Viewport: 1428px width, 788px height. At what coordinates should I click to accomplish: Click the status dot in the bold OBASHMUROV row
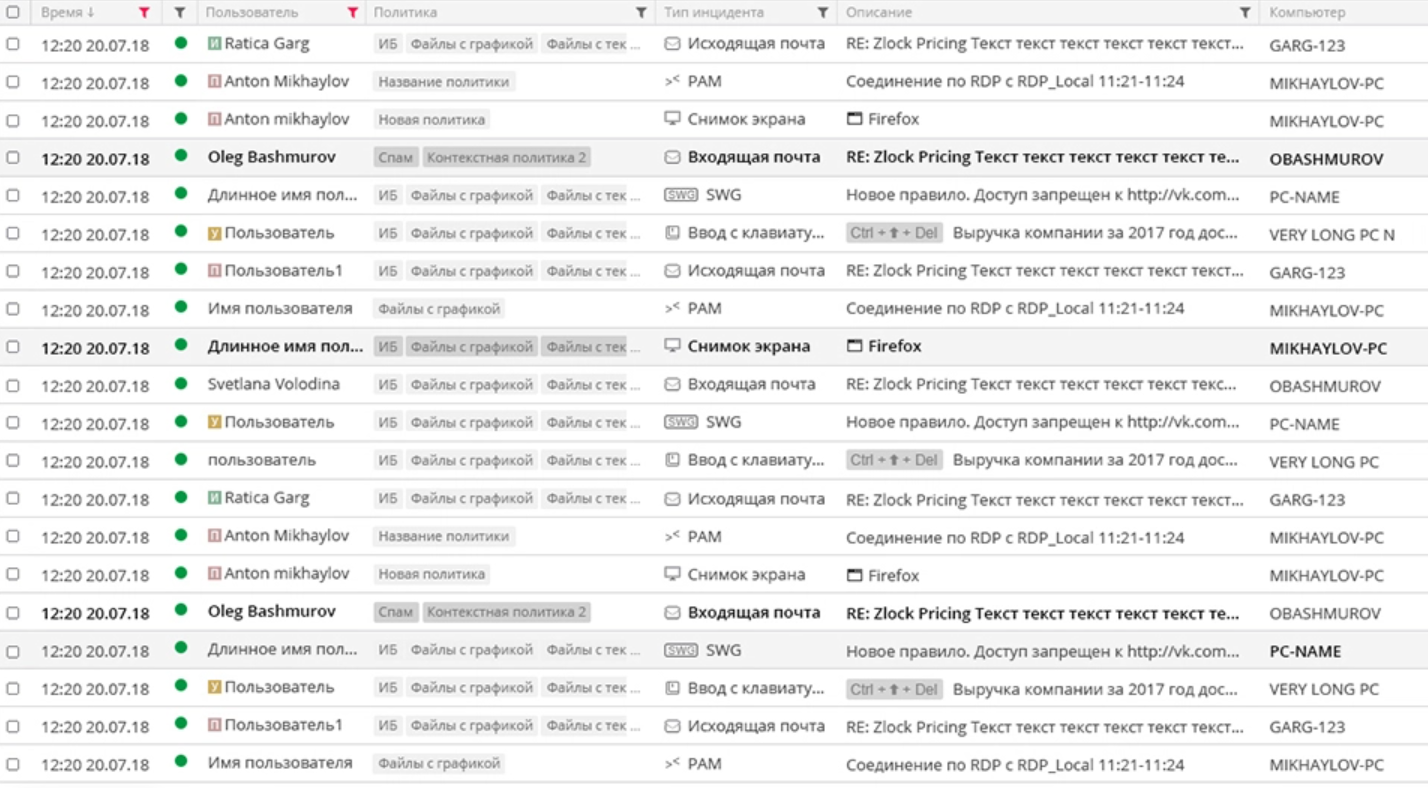[x=181, y=156]
